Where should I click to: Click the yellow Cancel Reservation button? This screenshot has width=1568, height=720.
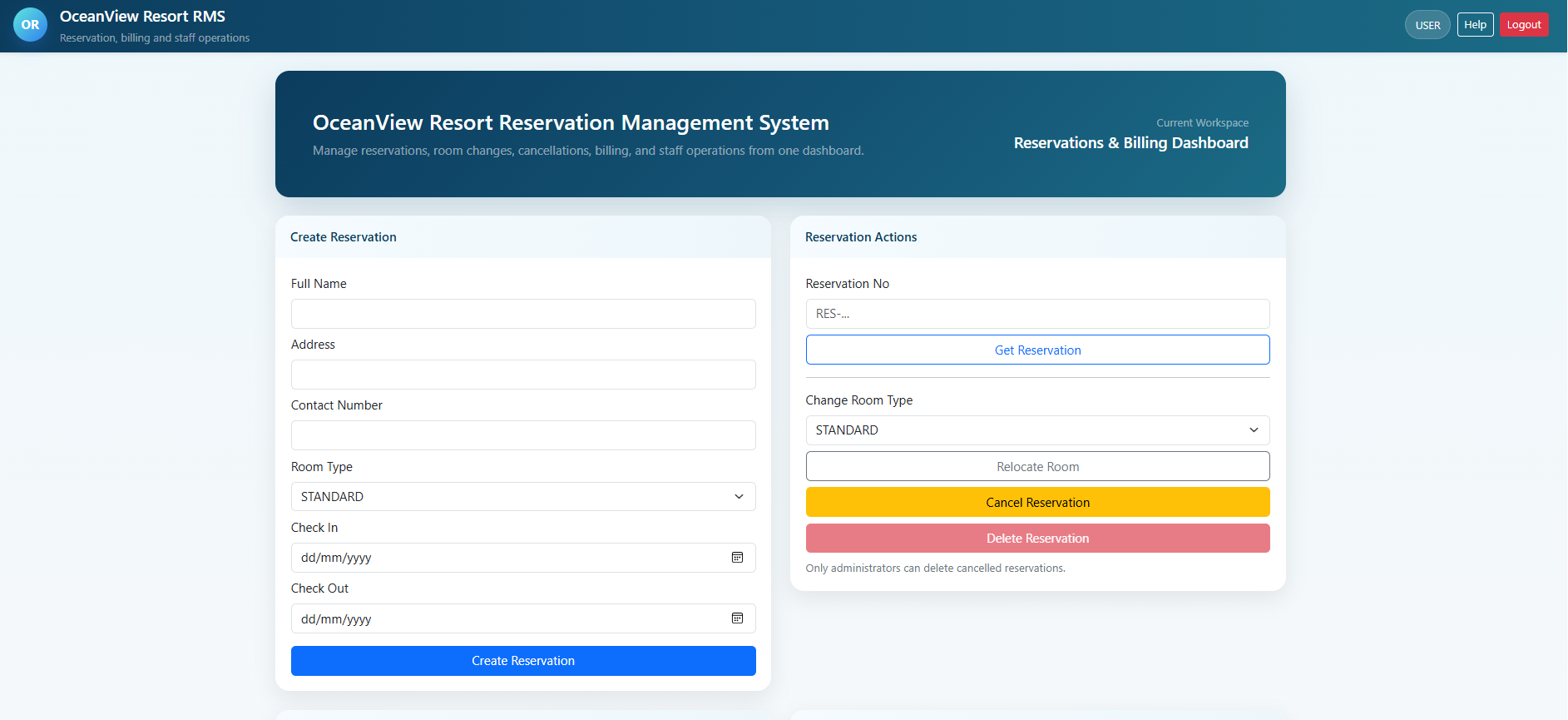1037,502
